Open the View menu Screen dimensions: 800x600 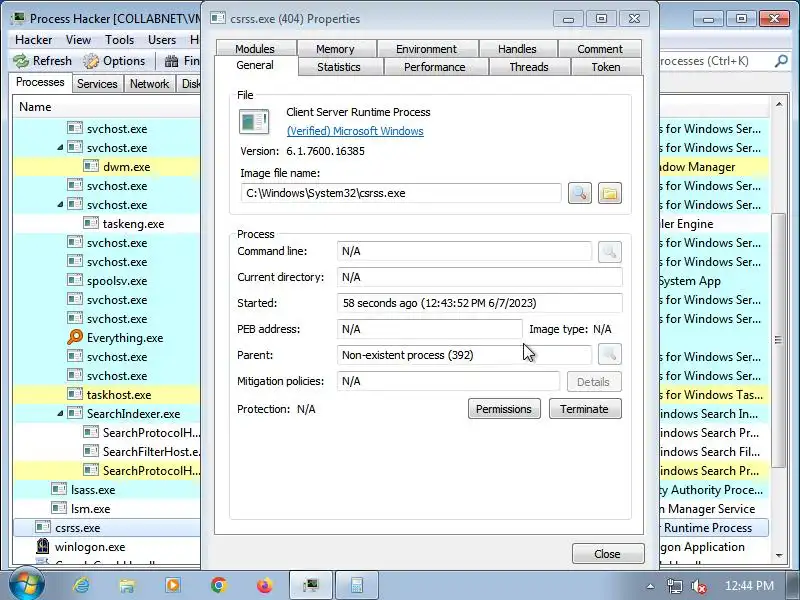79,40
